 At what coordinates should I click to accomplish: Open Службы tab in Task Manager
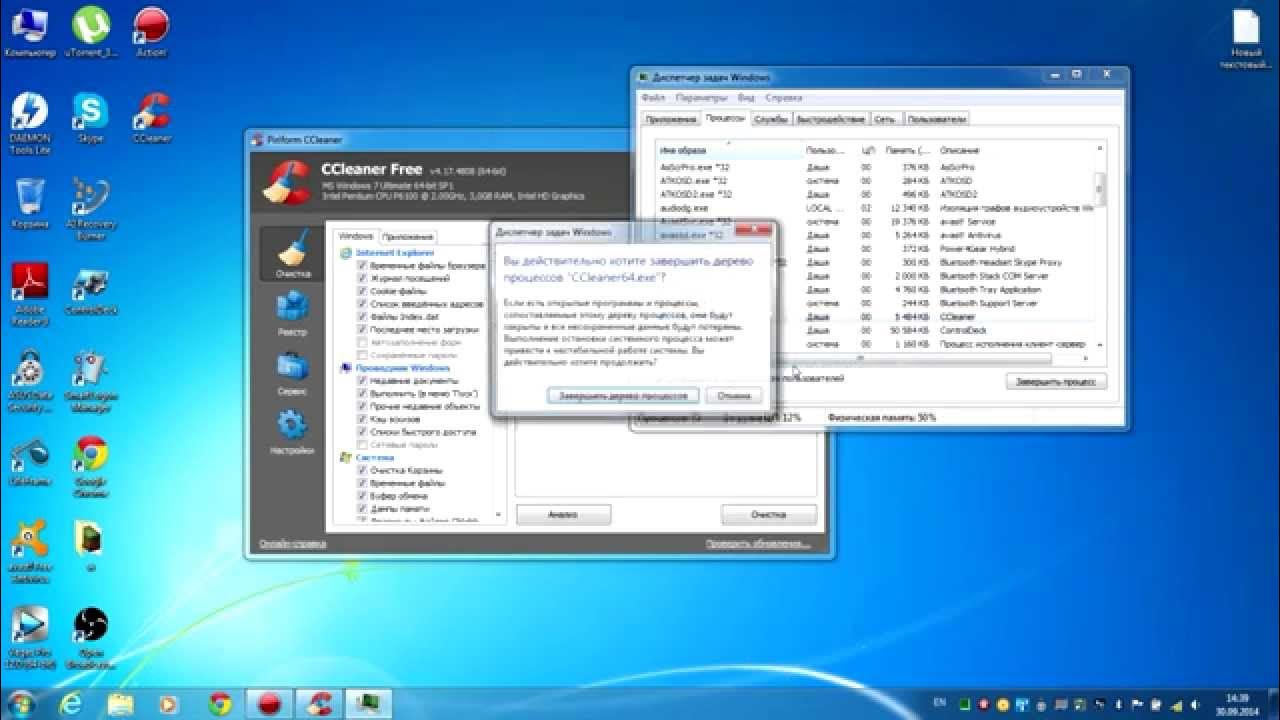coord(770,119)
